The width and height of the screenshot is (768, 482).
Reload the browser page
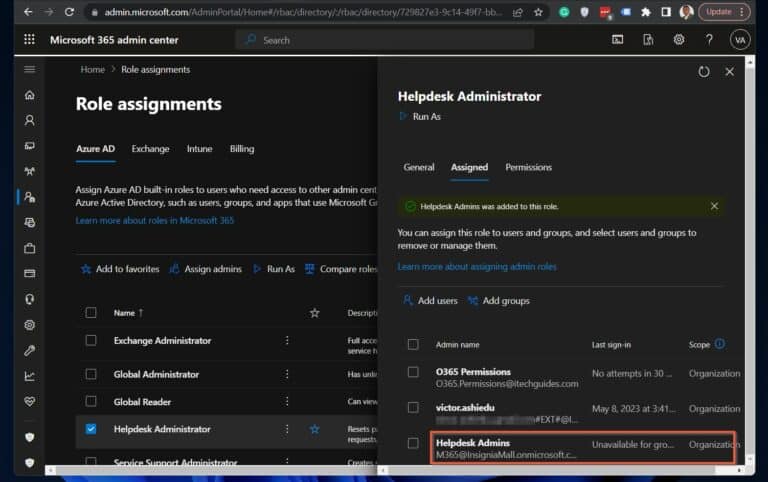(x=69, y=12)
